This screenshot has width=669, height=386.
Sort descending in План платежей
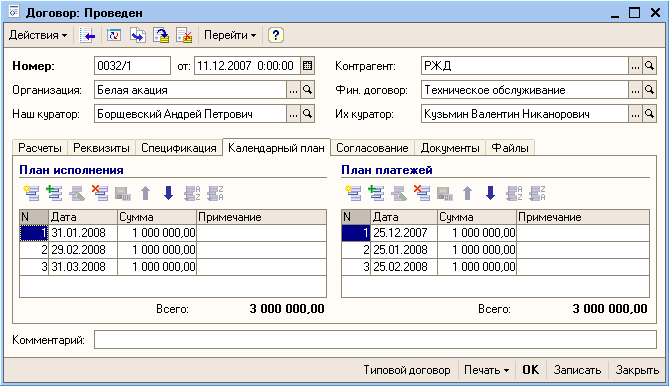click(x=537, y=193)
